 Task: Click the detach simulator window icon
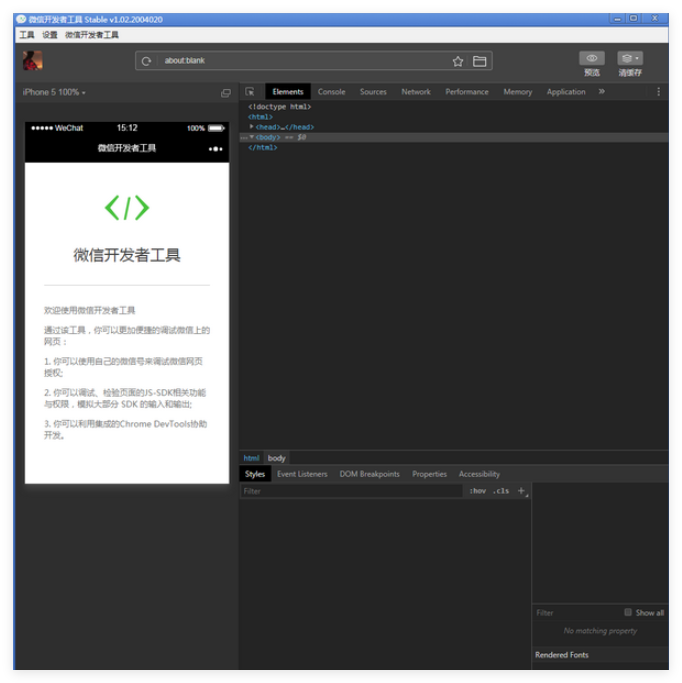tap(226, 93)
